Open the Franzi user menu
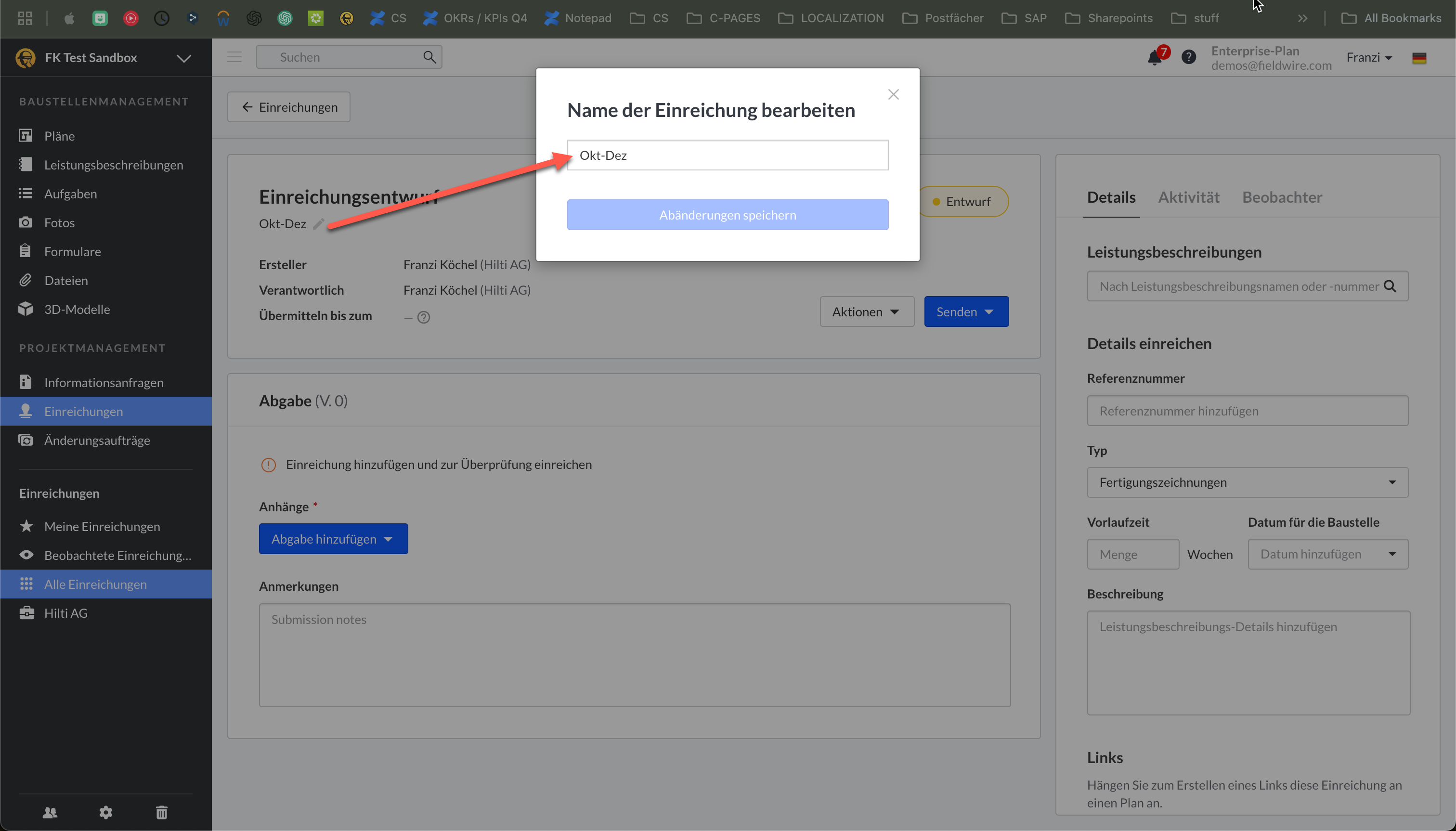1456x831 pixels. (x=1369, y=58)
